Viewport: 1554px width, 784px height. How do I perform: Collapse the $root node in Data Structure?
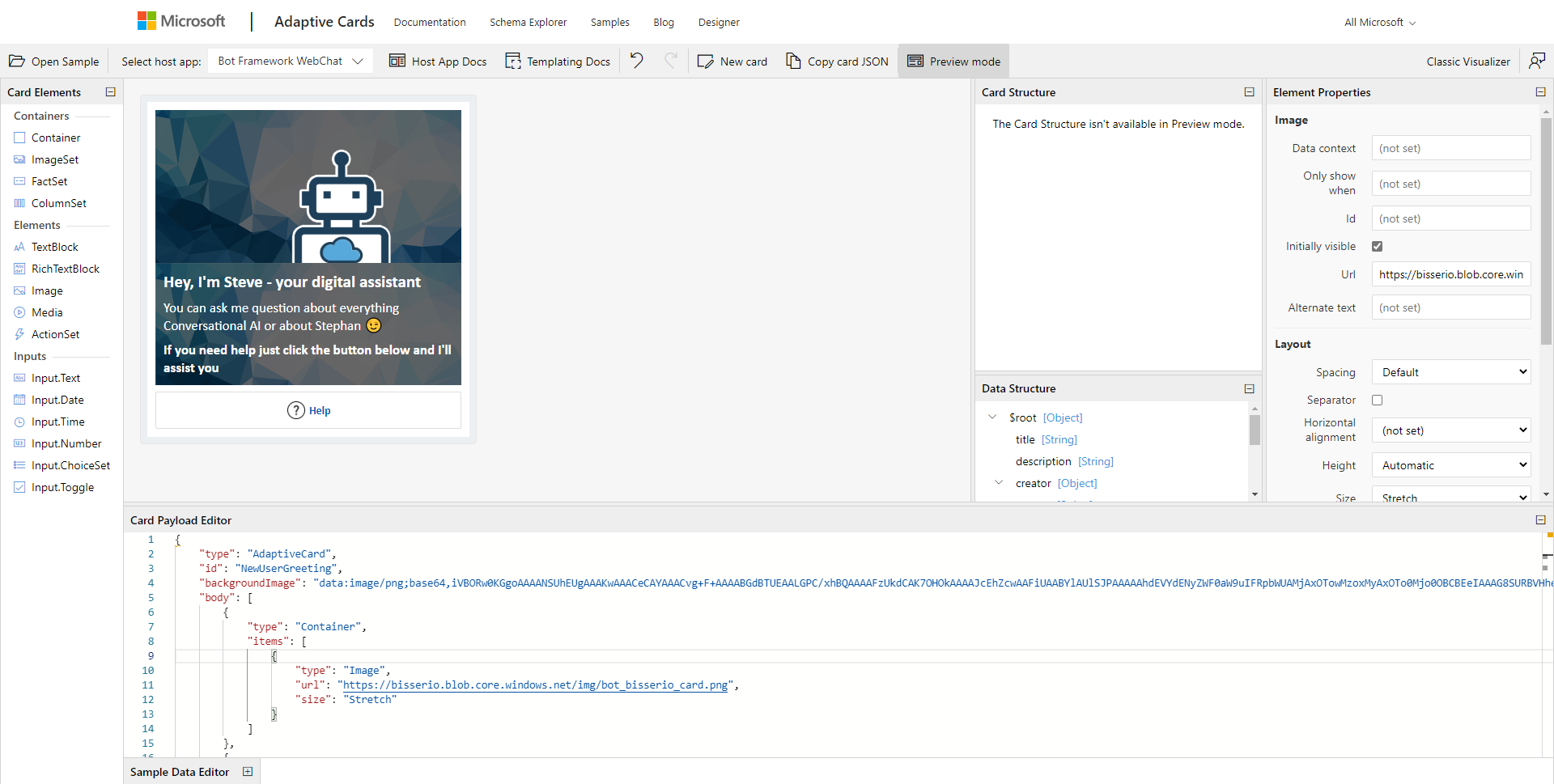[x=992, y=417]
